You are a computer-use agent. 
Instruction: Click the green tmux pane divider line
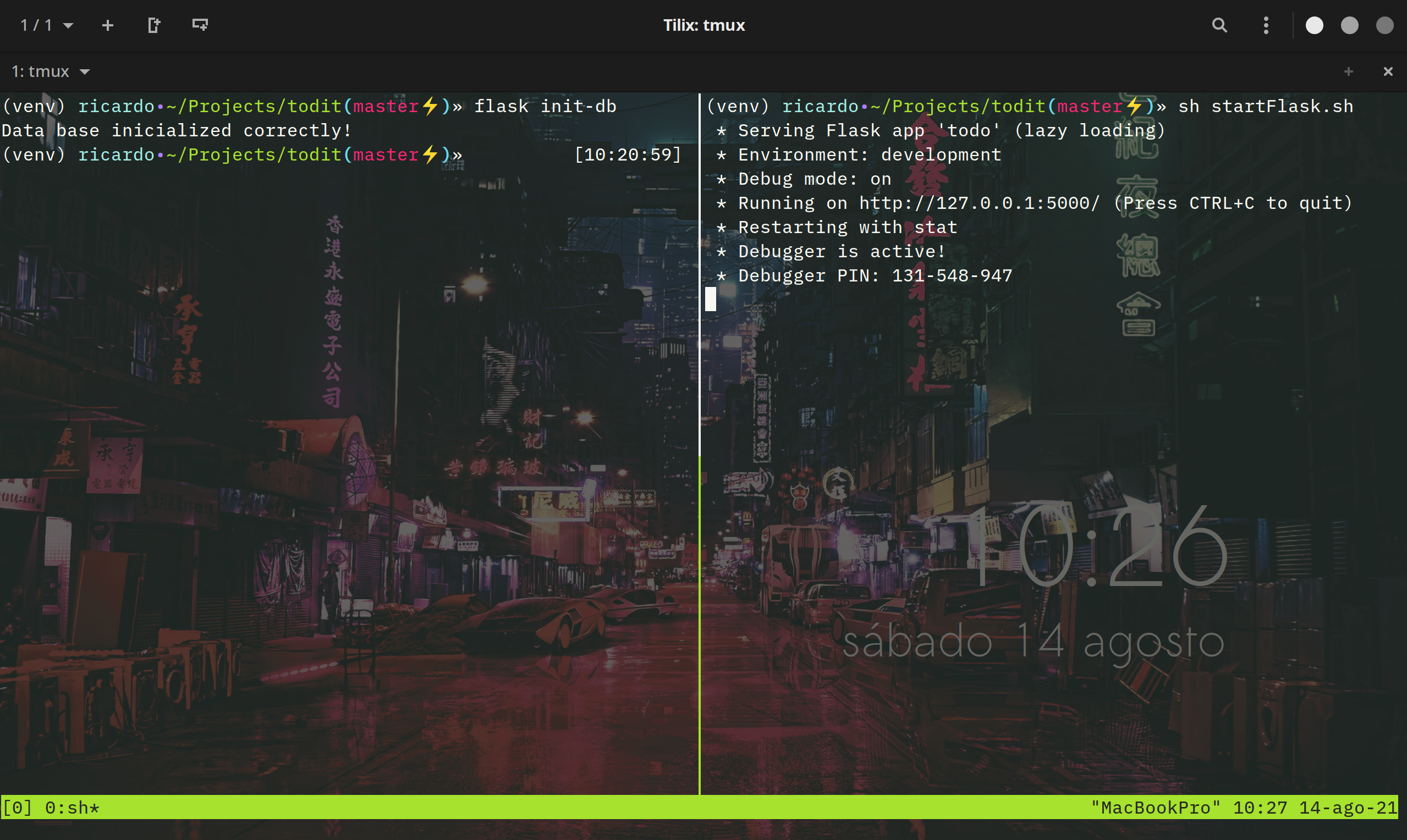(x=700, y=623)
